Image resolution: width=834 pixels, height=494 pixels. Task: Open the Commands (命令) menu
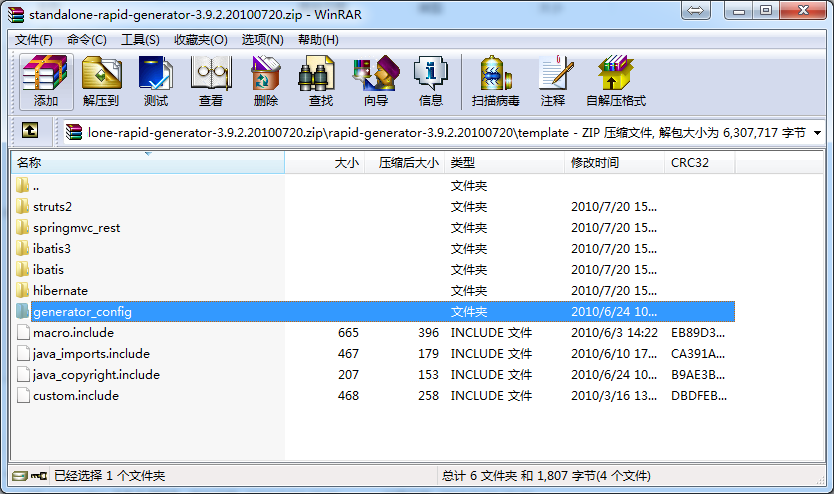[x=87, y=40]
